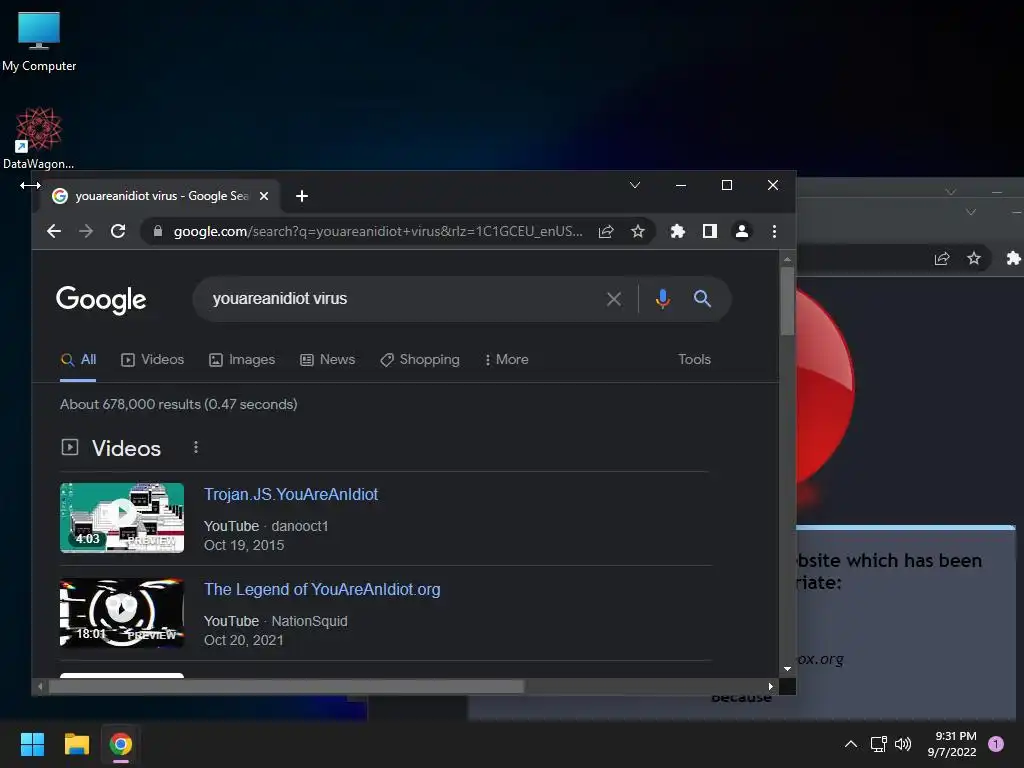1024x768 pixels.
Task: Clear the search box with the X
Action: coord(614,299)
